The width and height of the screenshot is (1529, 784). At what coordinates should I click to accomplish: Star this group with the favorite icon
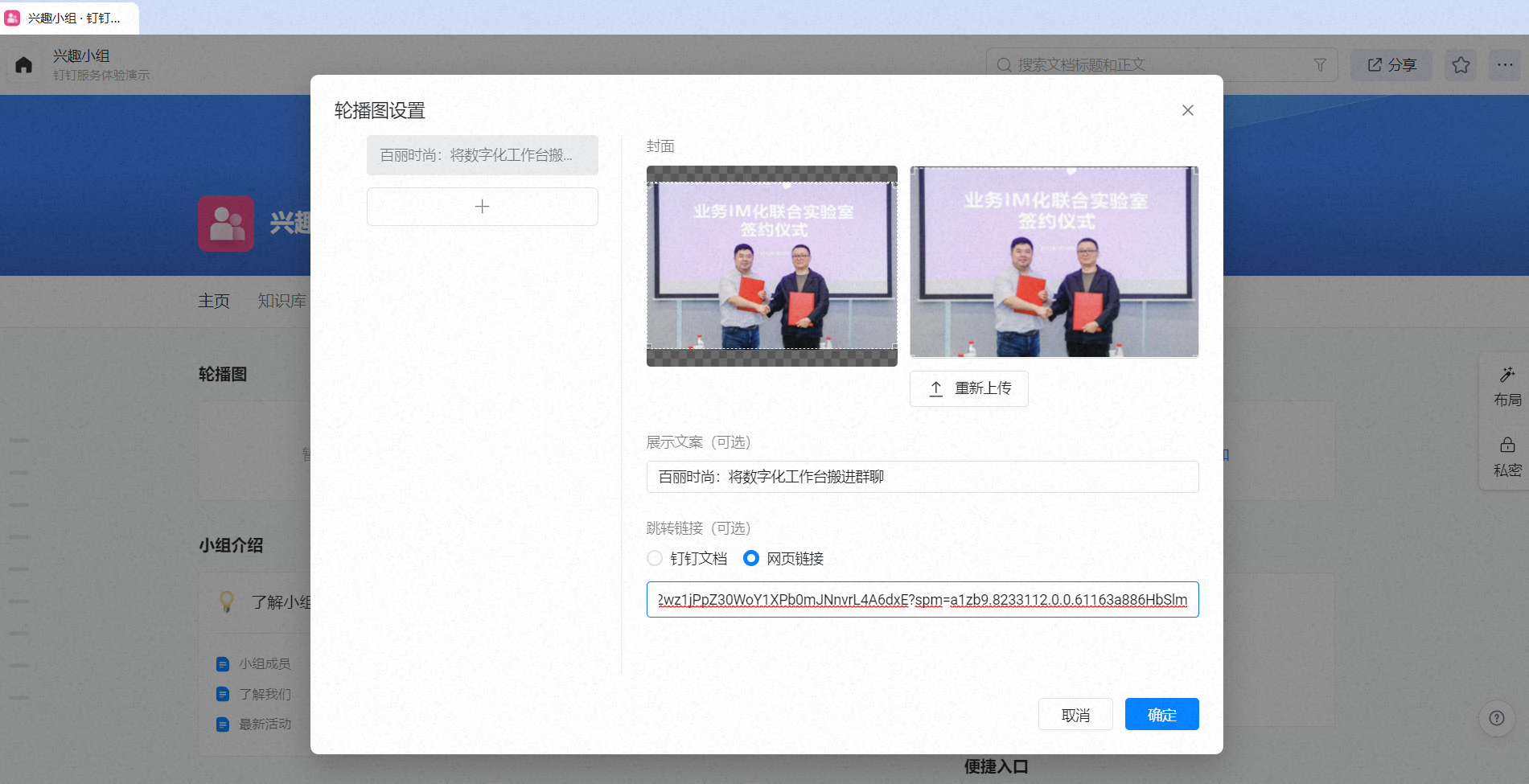pyautogui.click(x=1461, y=65)
